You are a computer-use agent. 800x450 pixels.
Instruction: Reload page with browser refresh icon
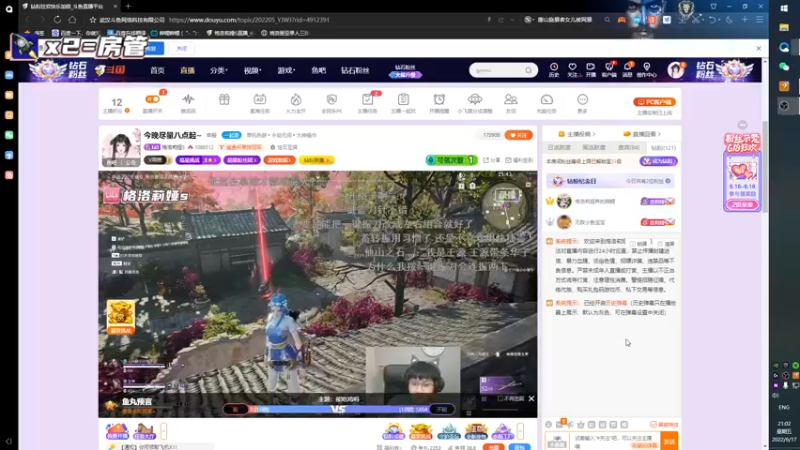57,20
